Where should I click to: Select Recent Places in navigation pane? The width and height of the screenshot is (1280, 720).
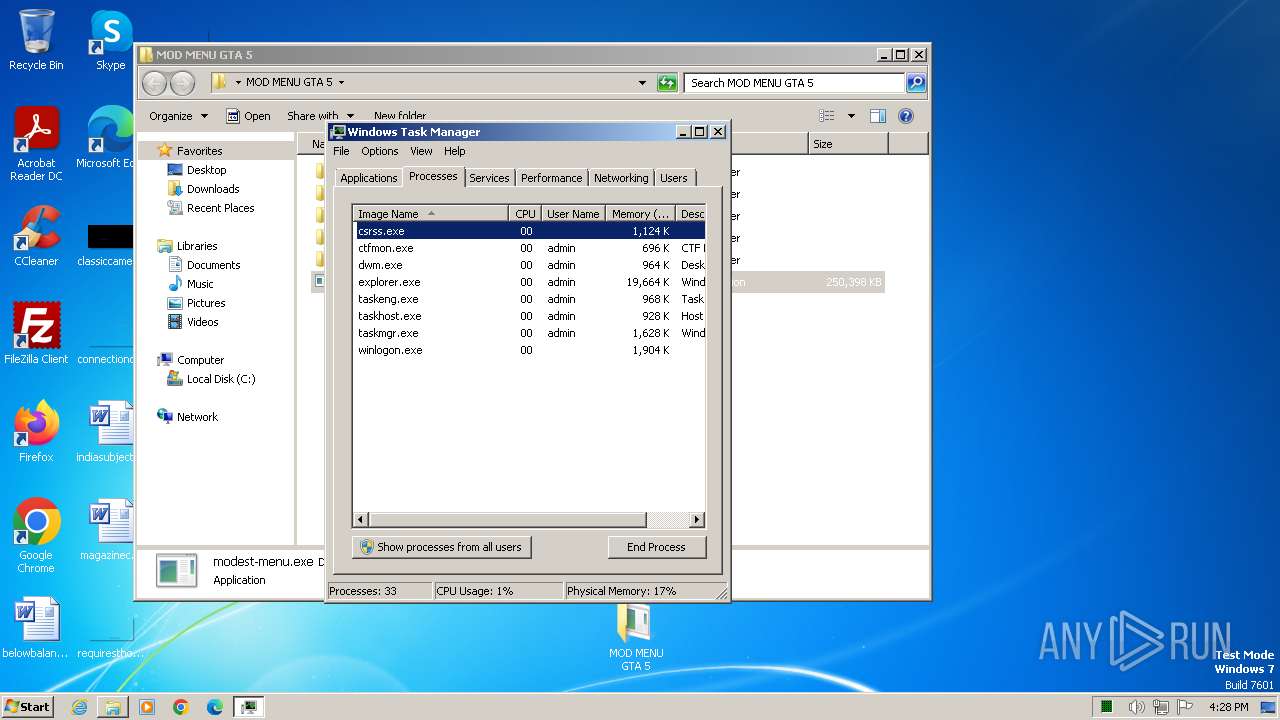tap(220, 208)
